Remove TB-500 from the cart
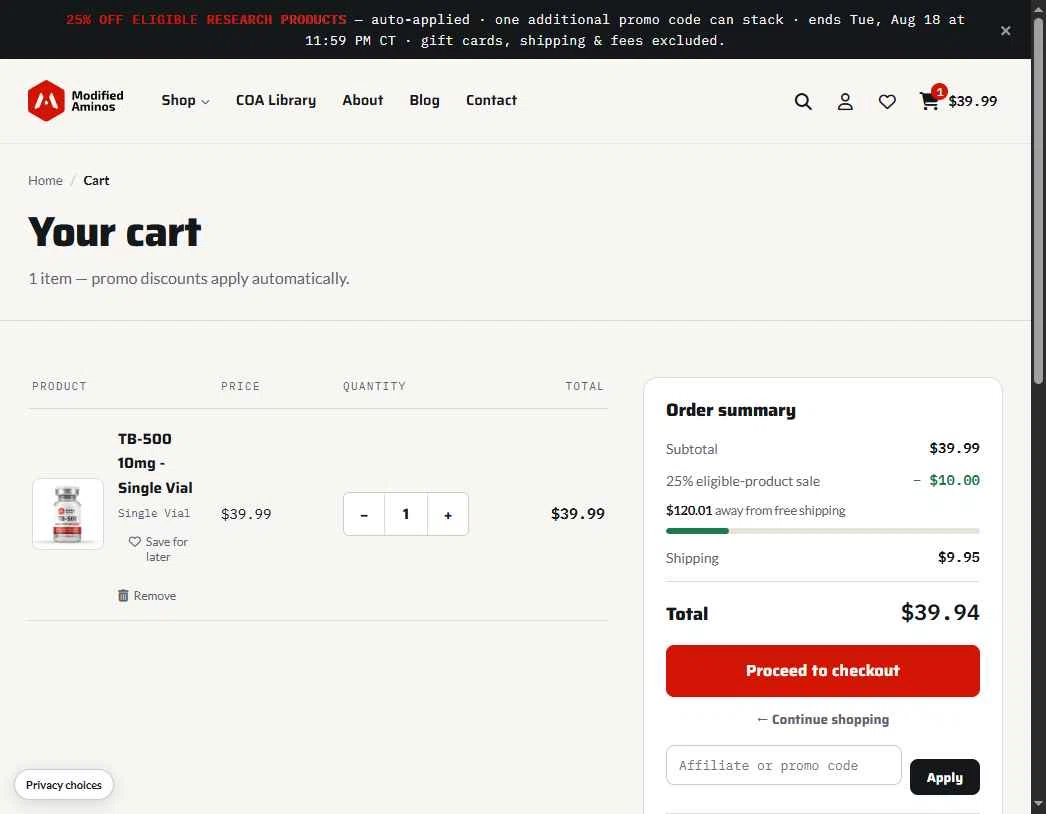This screenshot has width=1046, height=814. [x=147, y=595]
